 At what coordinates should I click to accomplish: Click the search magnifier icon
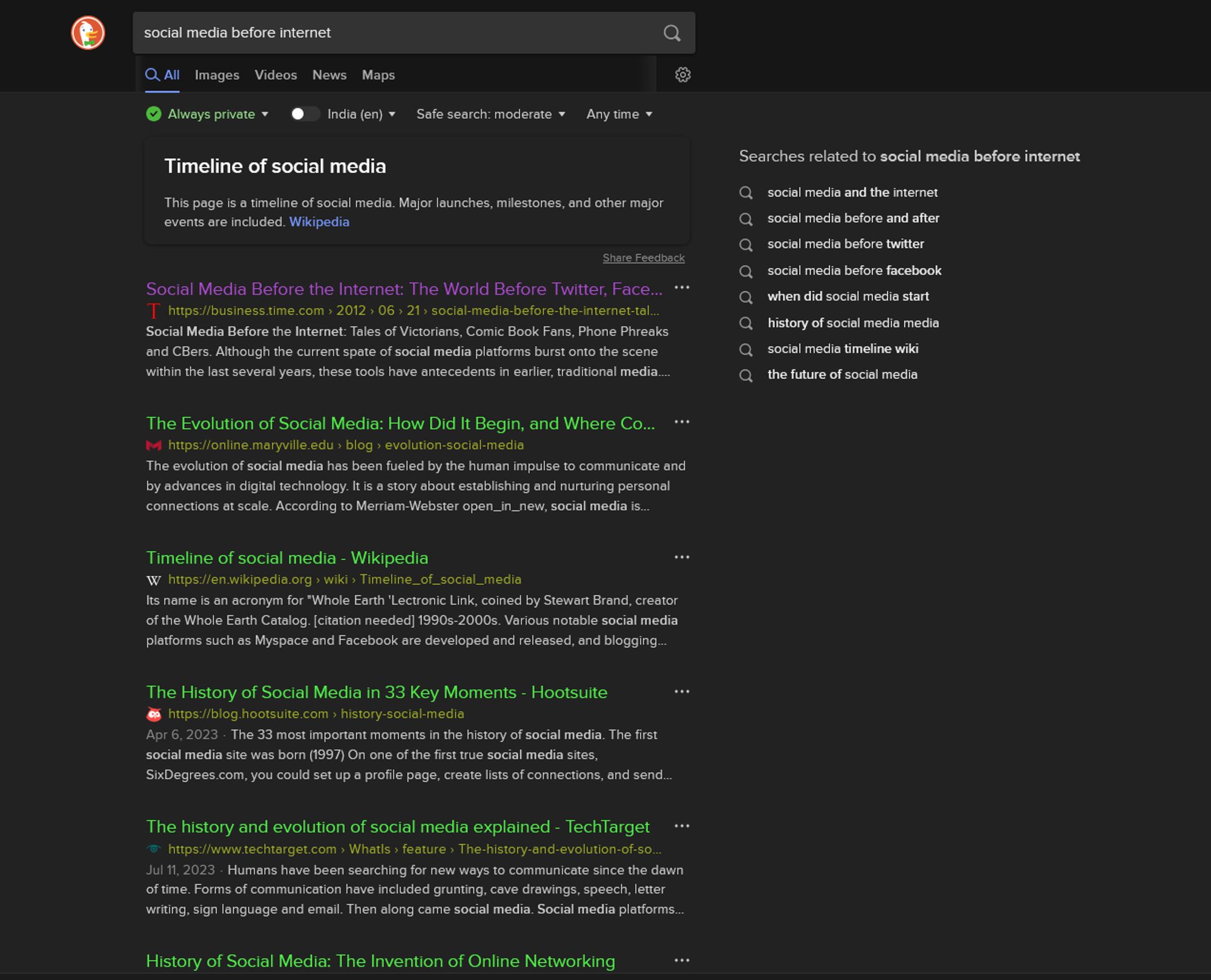point(672,32)
